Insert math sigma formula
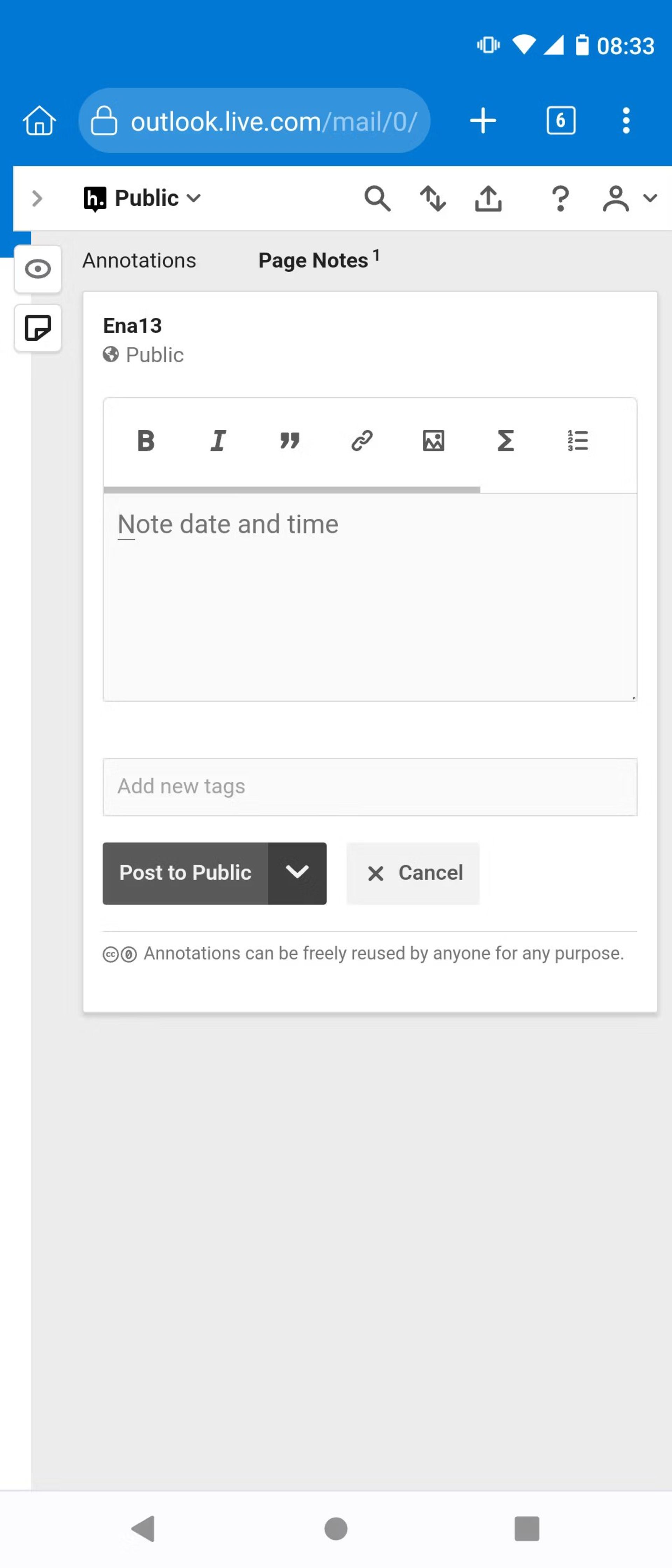The image size is (672, 1568). tap(505, 440)
